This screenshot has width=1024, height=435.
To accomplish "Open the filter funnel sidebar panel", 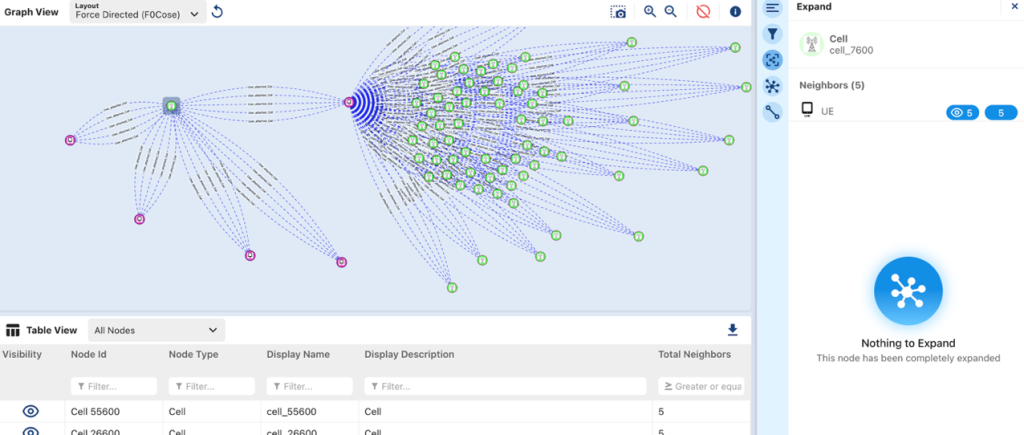I will (x=773, y=34).
